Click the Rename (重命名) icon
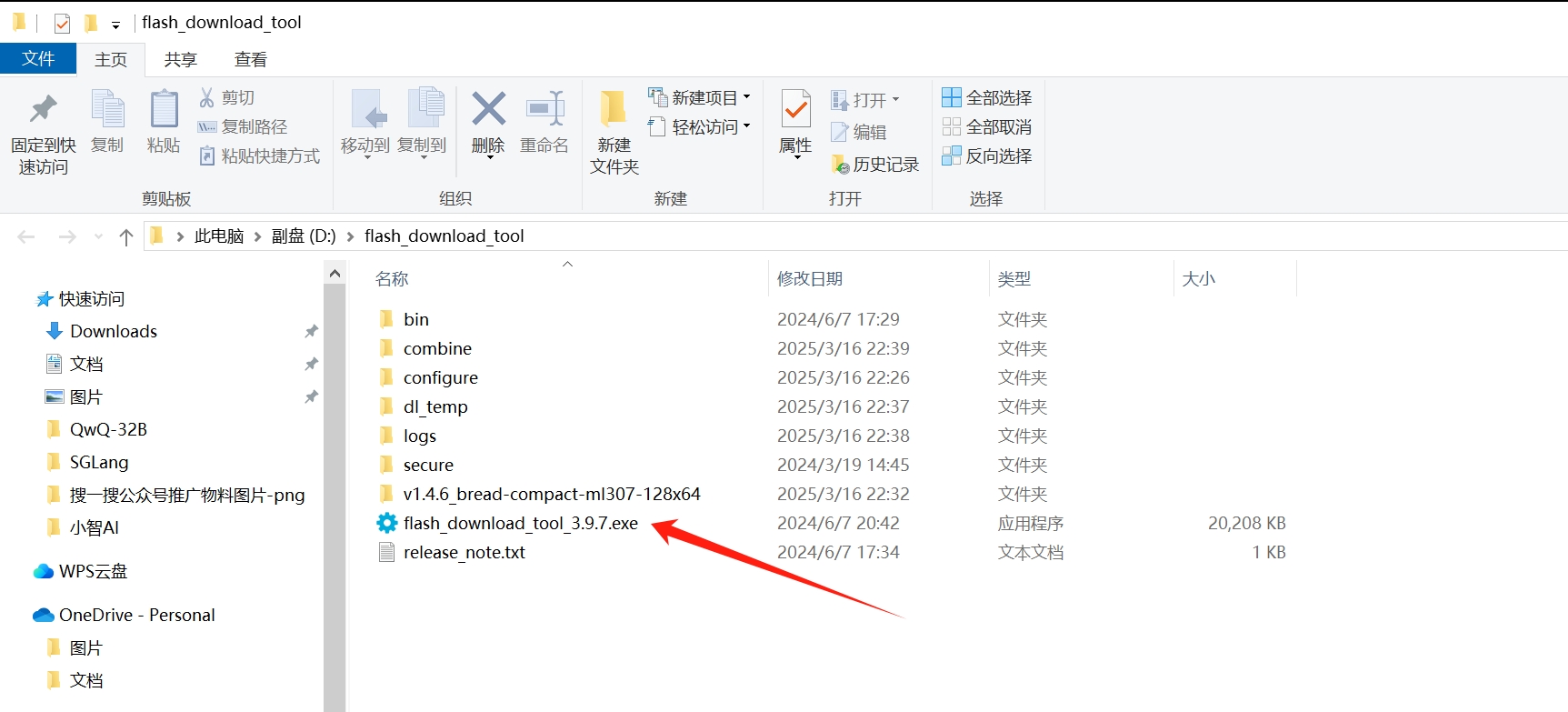 click(545, 109)
